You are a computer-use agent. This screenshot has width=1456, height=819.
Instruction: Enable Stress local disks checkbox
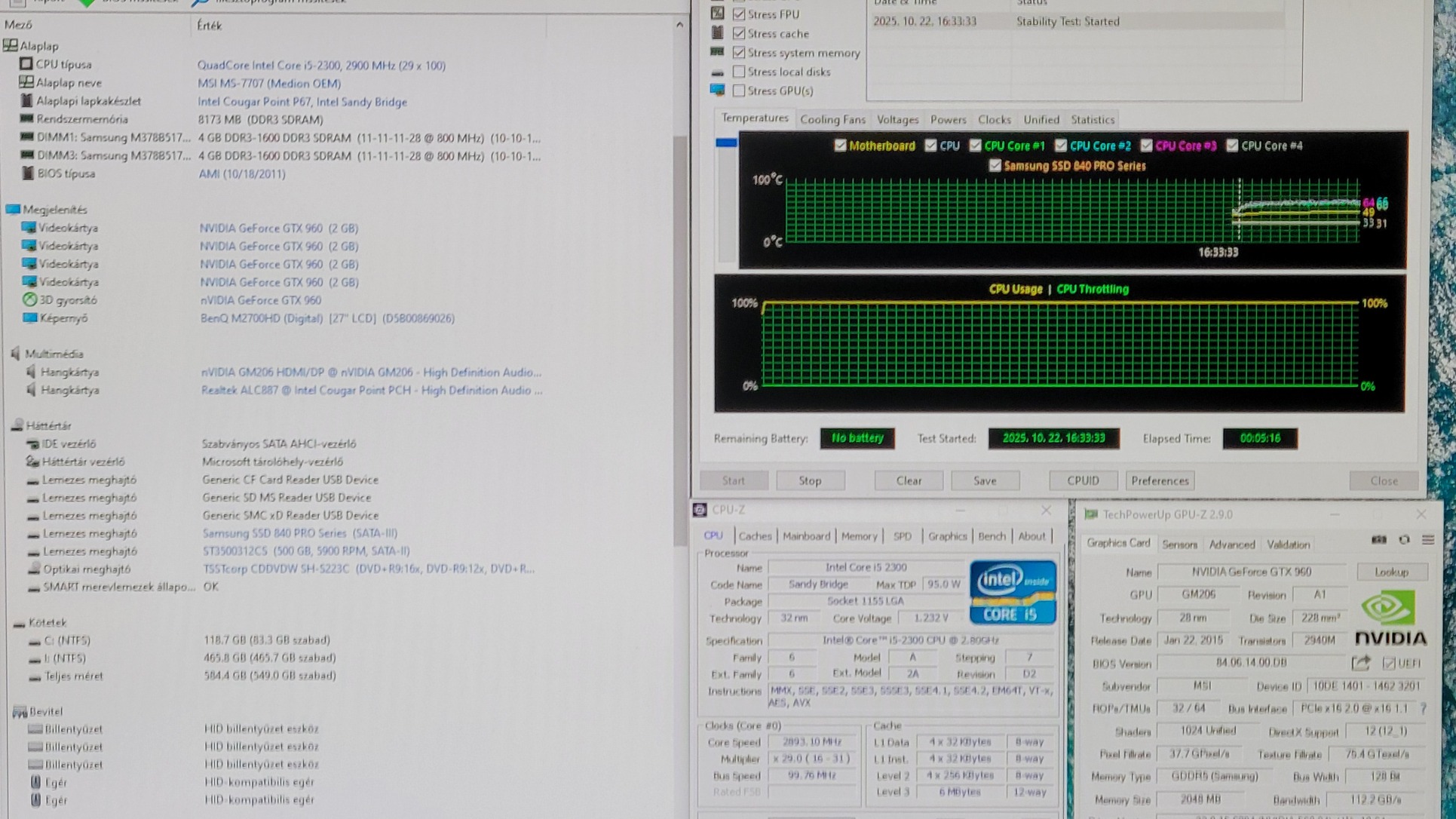coord(739,72)
